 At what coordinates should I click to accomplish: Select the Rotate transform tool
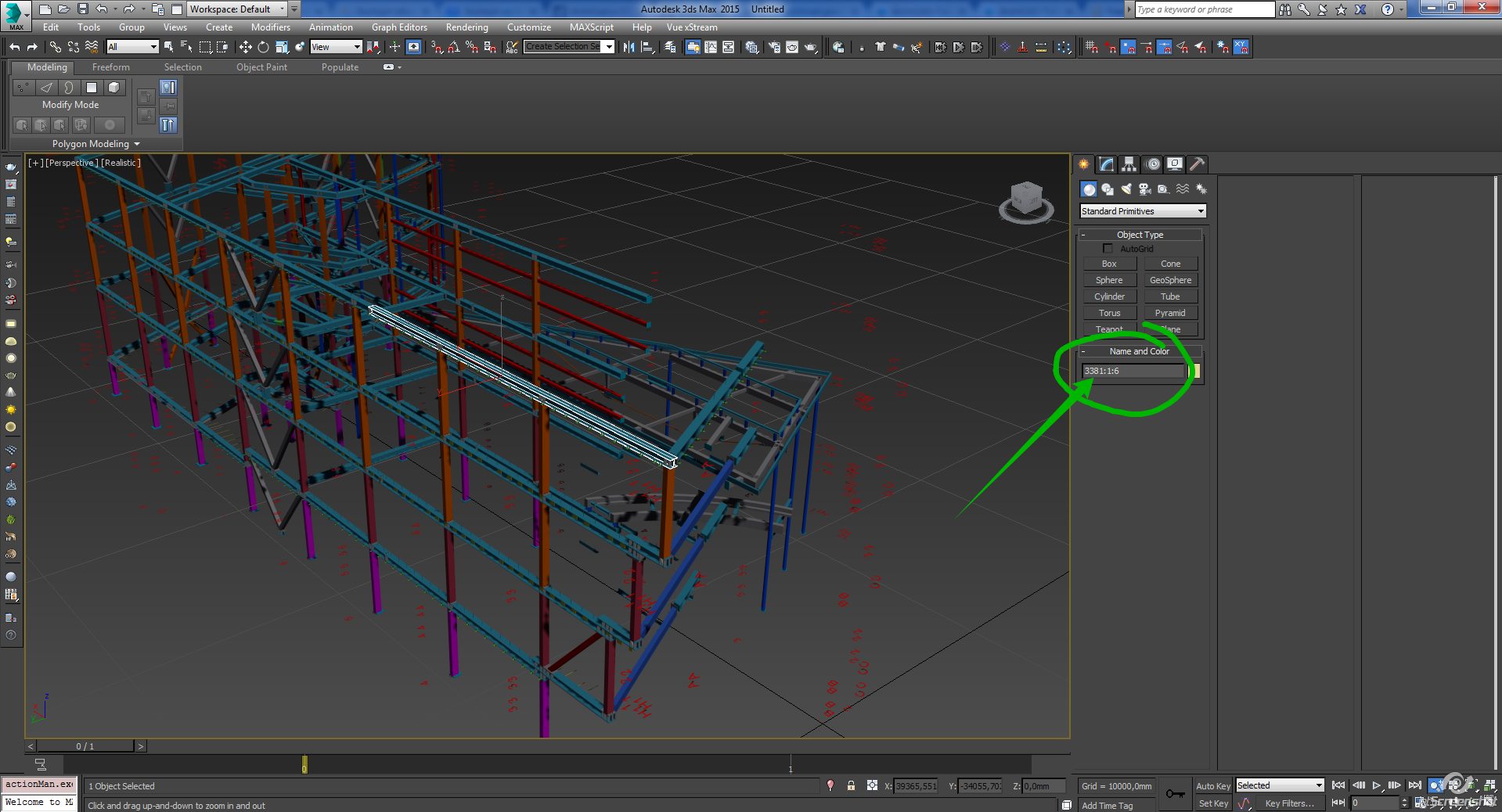click(x=264, y=47)
